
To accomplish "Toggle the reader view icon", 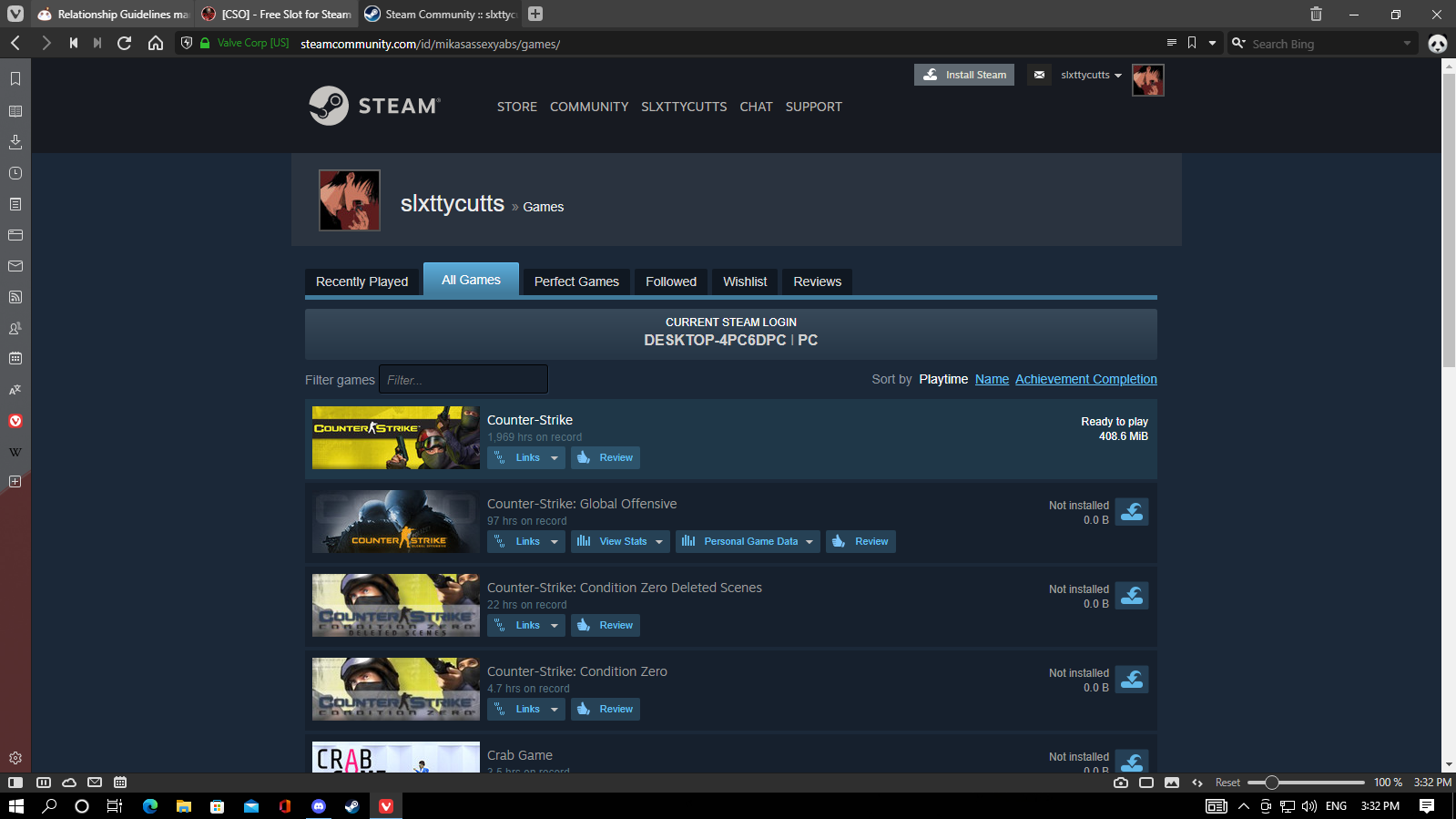I will tap(1171, 43).
